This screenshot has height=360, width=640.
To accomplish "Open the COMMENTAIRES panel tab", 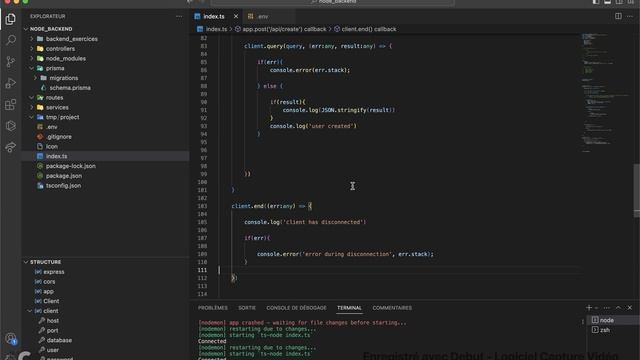I will coord(392,308).
